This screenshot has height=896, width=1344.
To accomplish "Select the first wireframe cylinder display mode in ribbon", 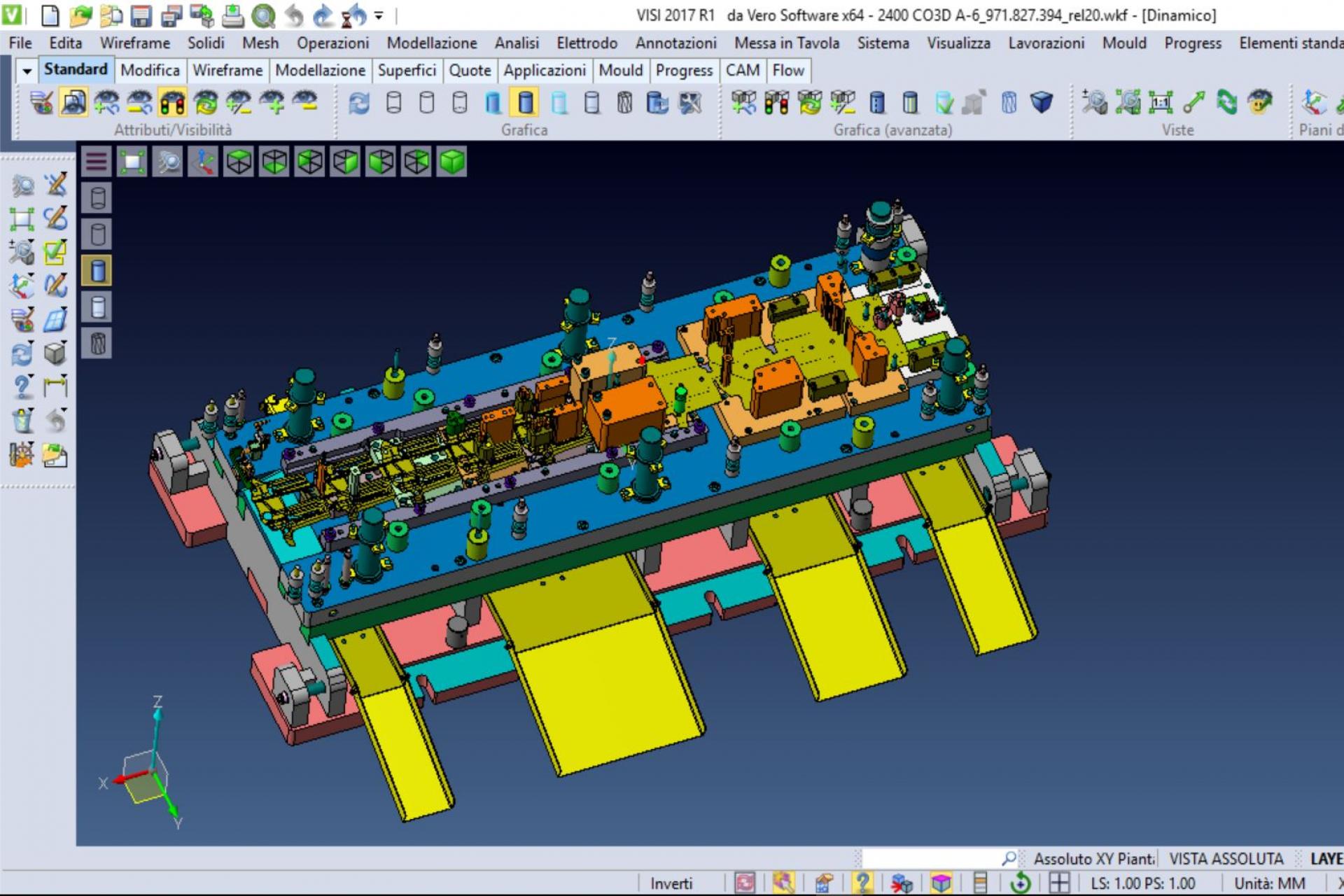I will pos(394,103).
